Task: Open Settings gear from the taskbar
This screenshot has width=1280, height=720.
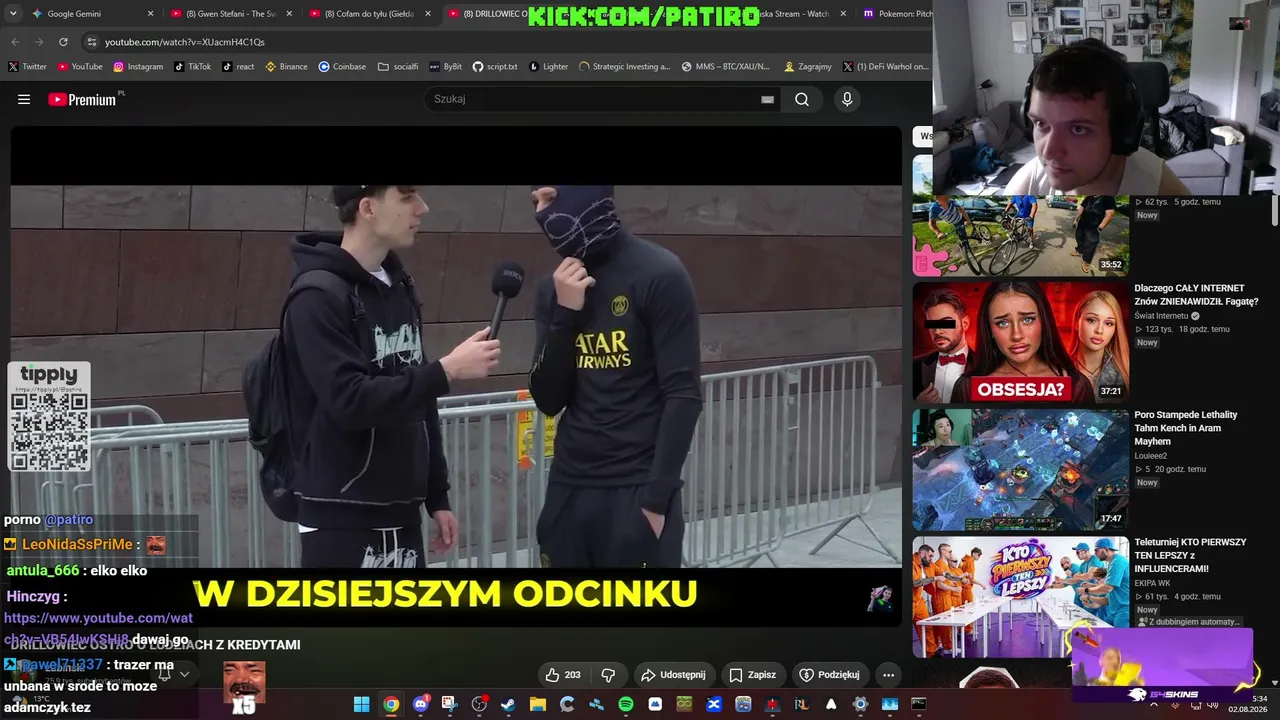Action: tap(860, 704)
